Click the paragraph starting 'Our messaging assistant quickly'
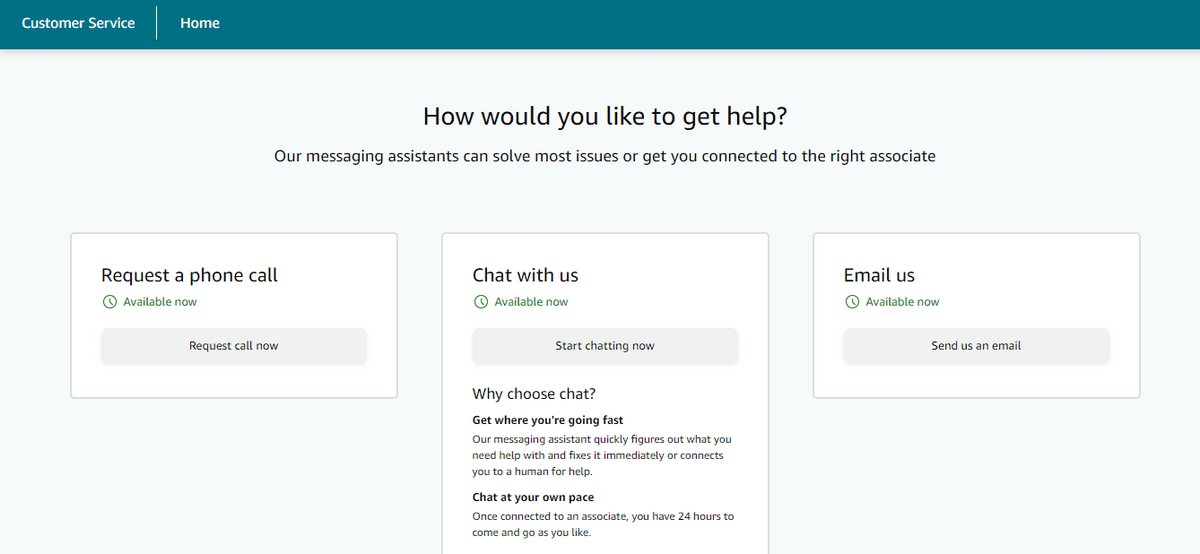 pyautogui.click(x=602, y=455)
